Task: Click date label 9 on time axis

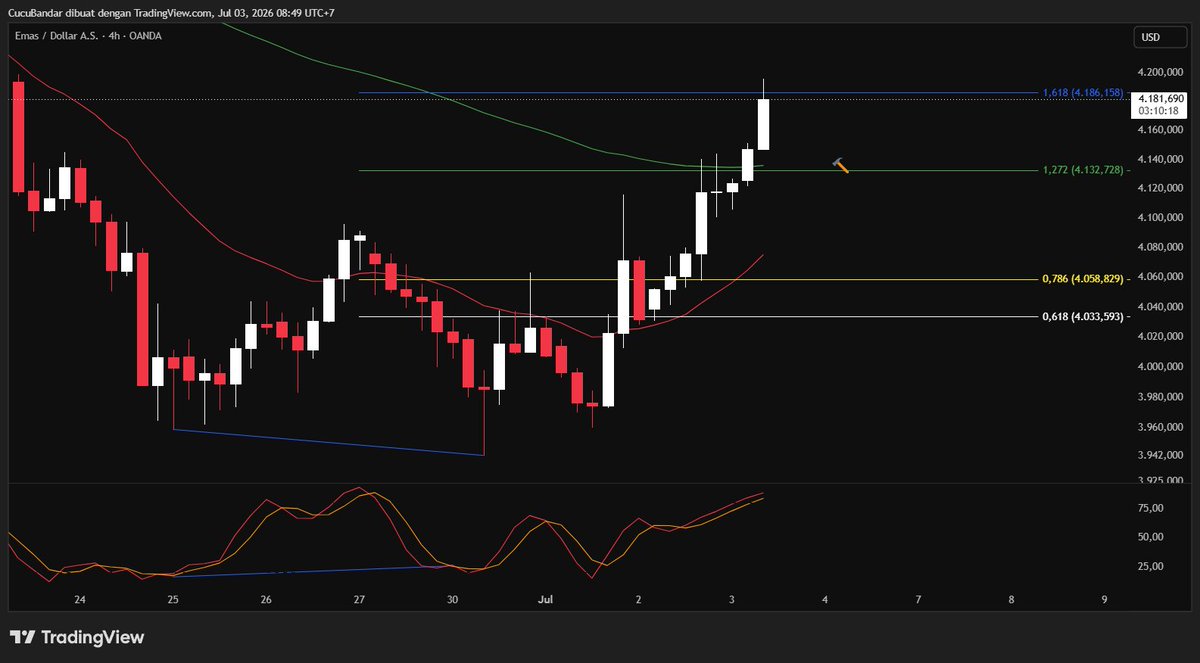Action: point(1104,600)
